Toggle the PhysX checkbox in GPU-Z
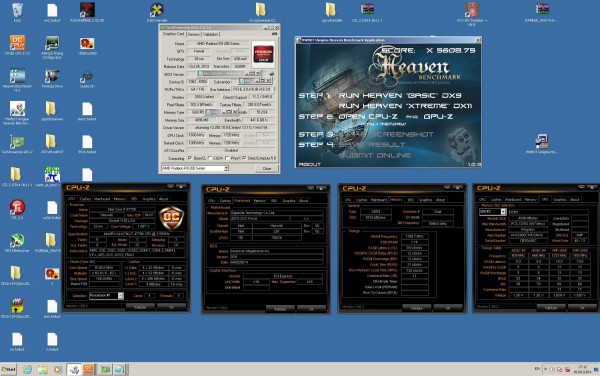 pos(227,158)
